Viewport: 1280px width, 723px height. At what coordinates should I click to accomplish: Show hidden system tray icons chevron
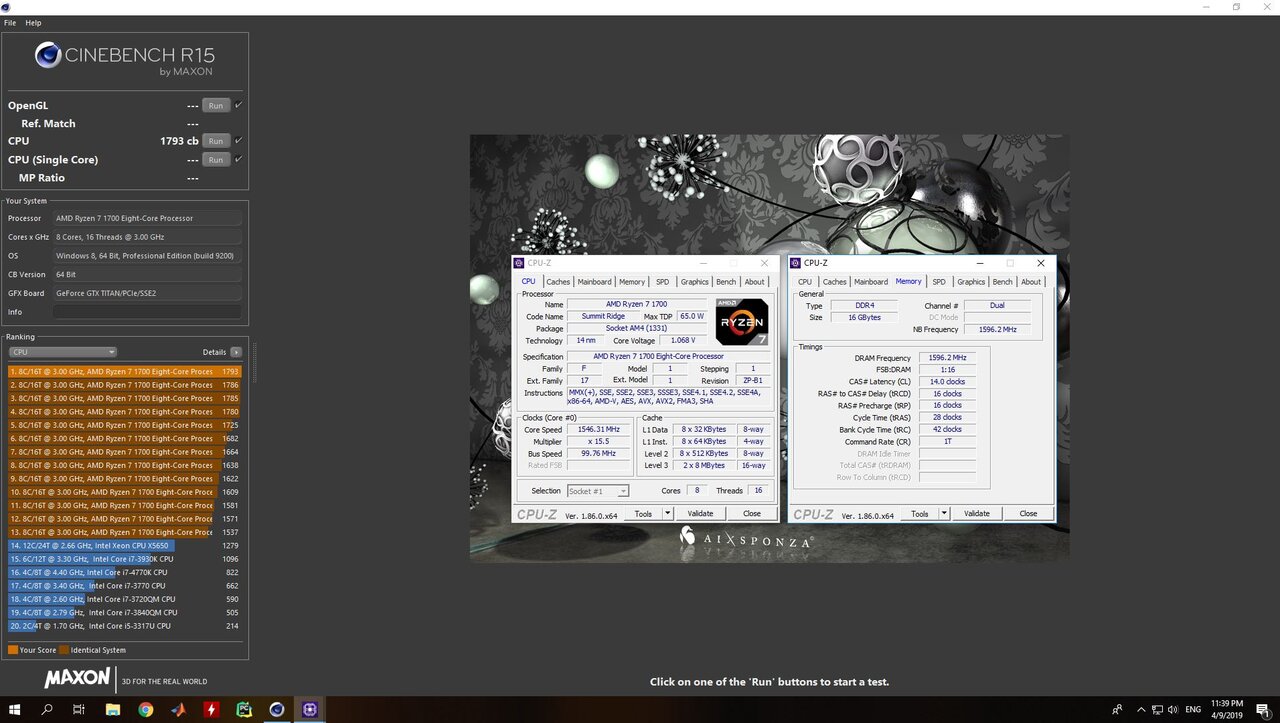click(1141, 709)
